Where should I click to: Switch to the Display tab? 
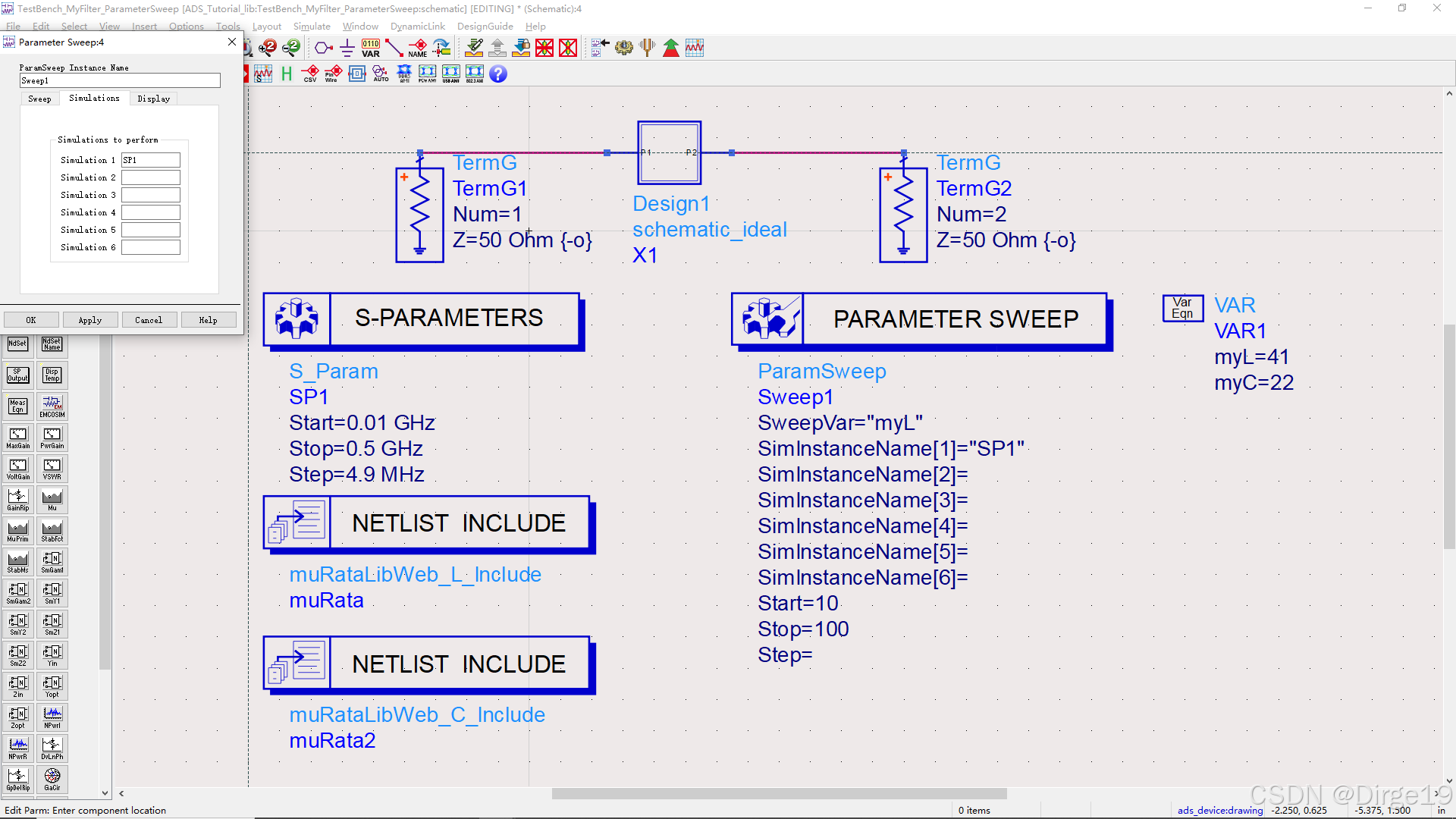pyautogui.click(x=153, y=98)
